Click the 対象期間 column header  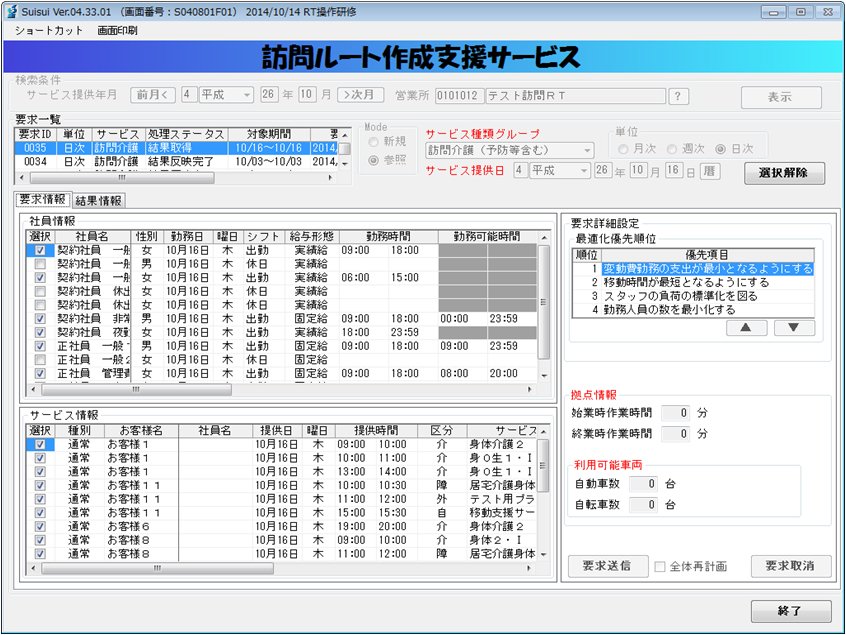[x=269, y=134]
